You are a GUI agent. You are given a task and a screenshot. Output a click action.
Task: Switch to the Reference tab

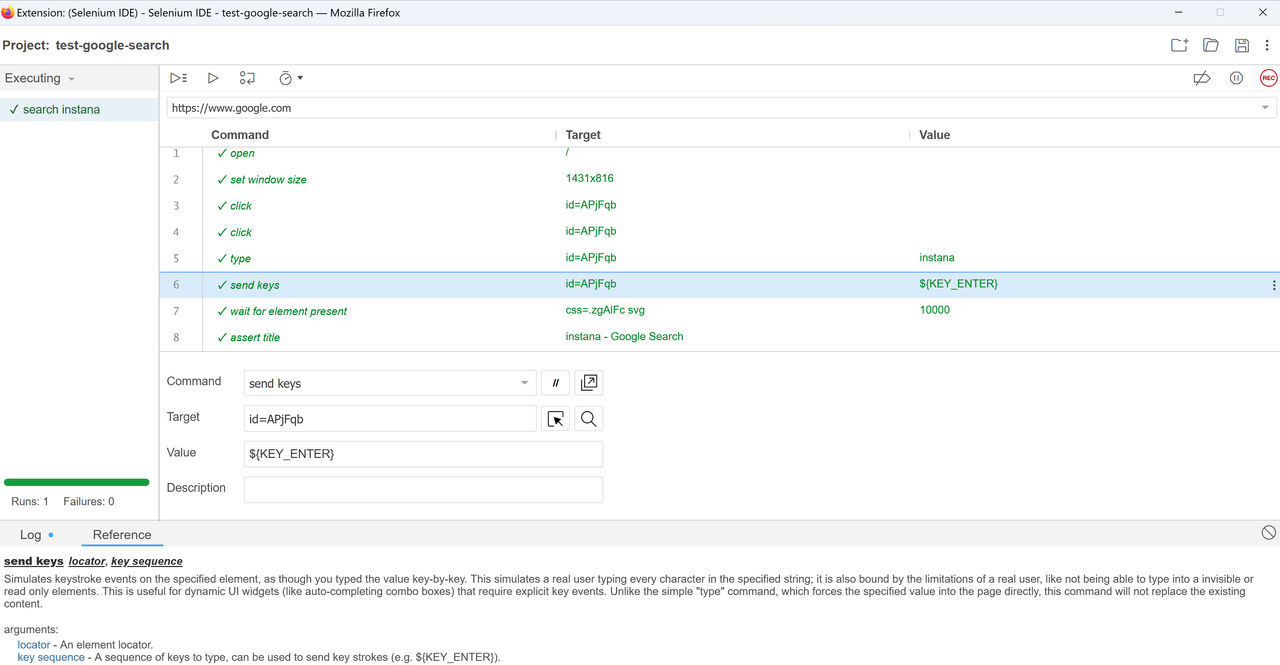122,535
